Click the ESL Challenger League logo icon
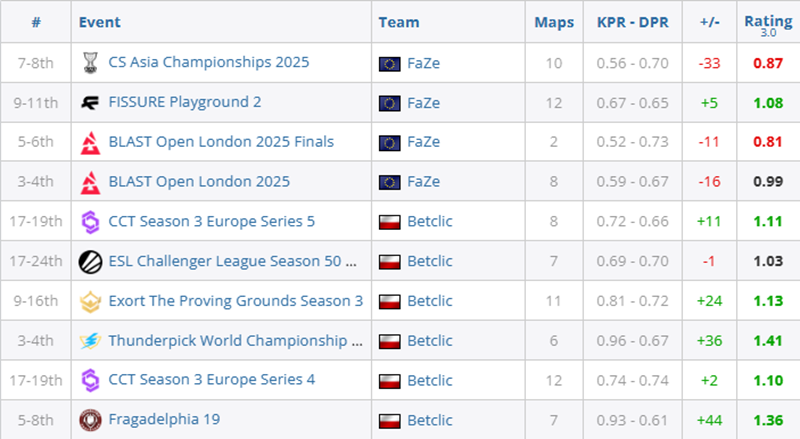 point(90,261)
